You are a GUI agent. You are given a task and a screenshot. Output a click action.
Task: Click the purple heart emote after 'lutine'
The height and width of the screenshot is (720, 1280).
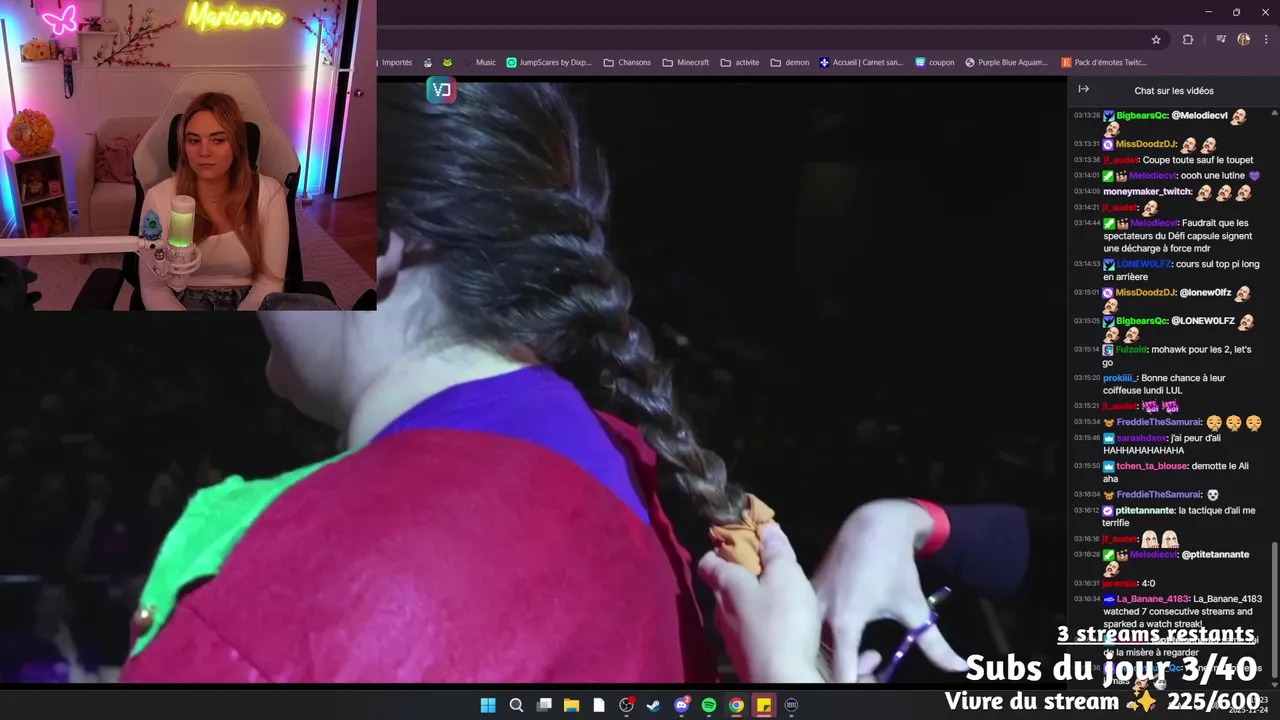(x=1255, y=176)
